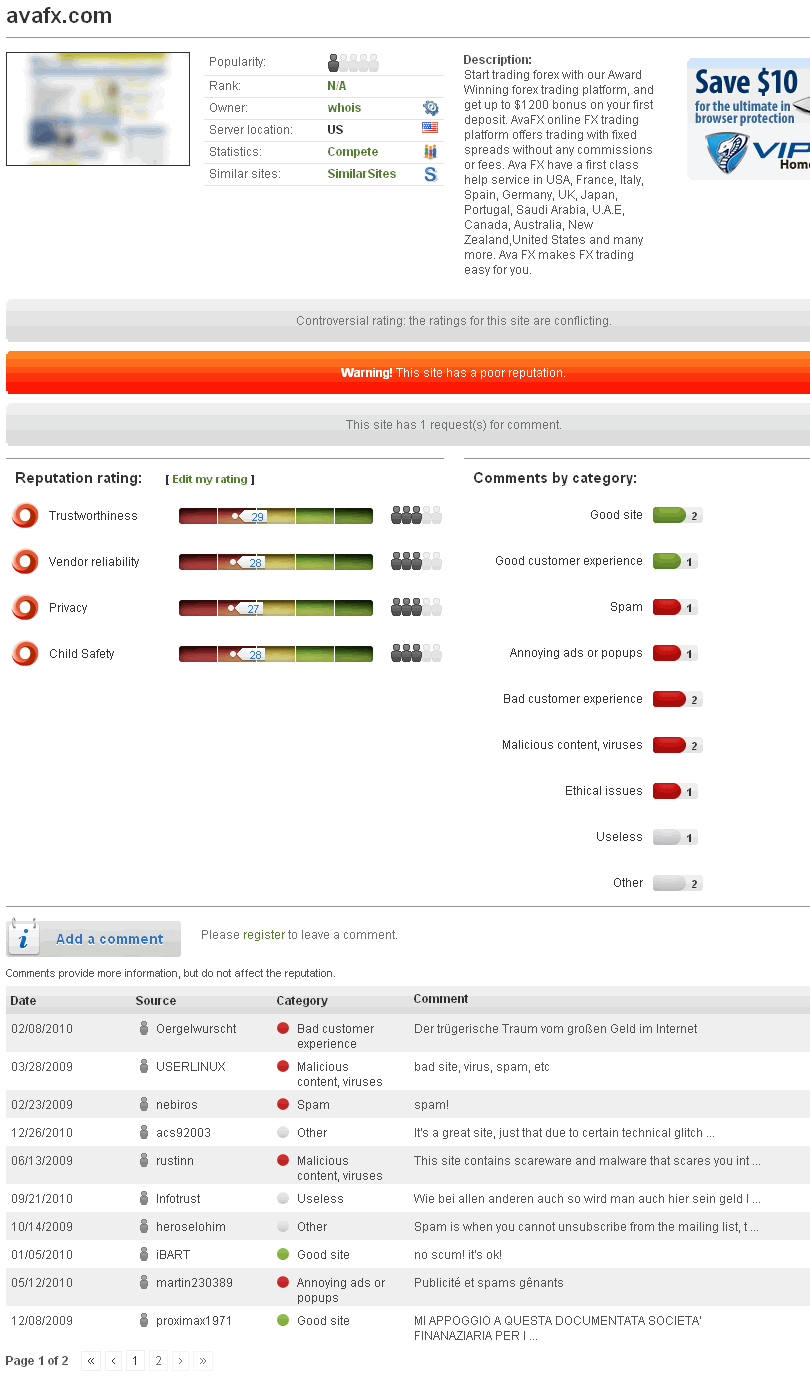Click the Useless category gray pill
Image resolution: width=810 pixels, height=1379 pixels.
pos(675,837)
